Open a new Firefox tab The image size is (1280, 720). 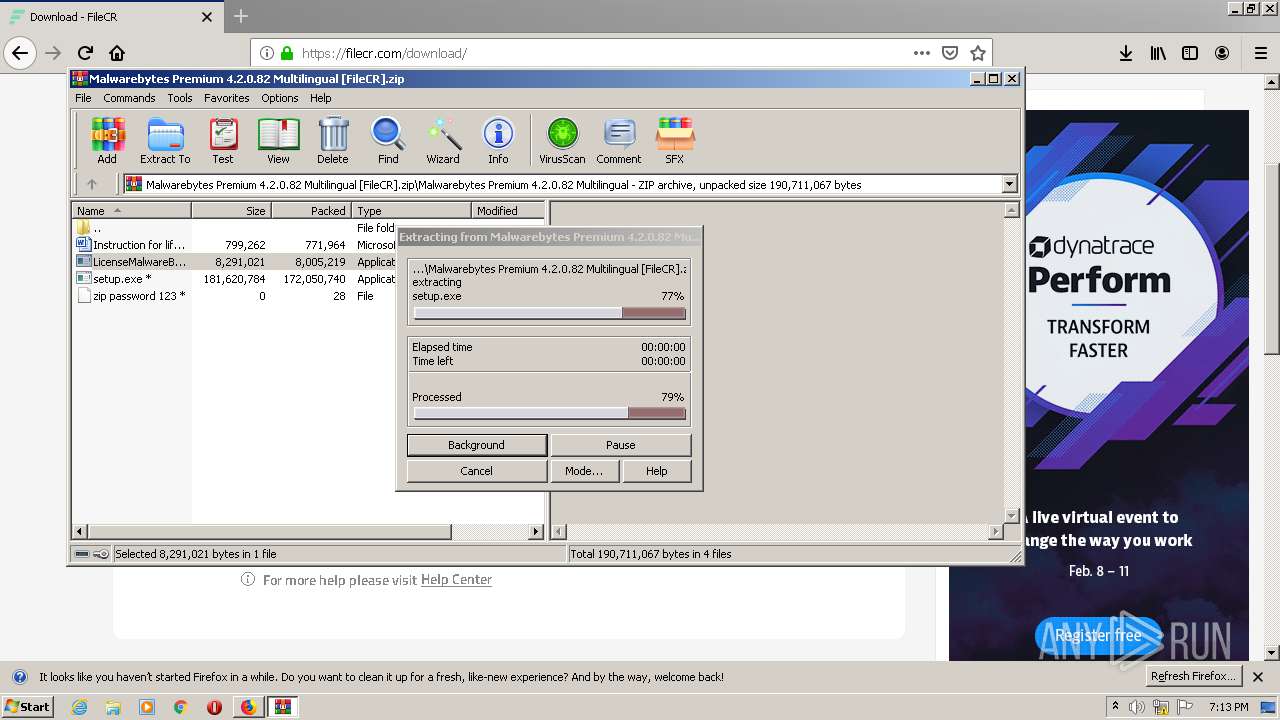click(x=241, y=16)
